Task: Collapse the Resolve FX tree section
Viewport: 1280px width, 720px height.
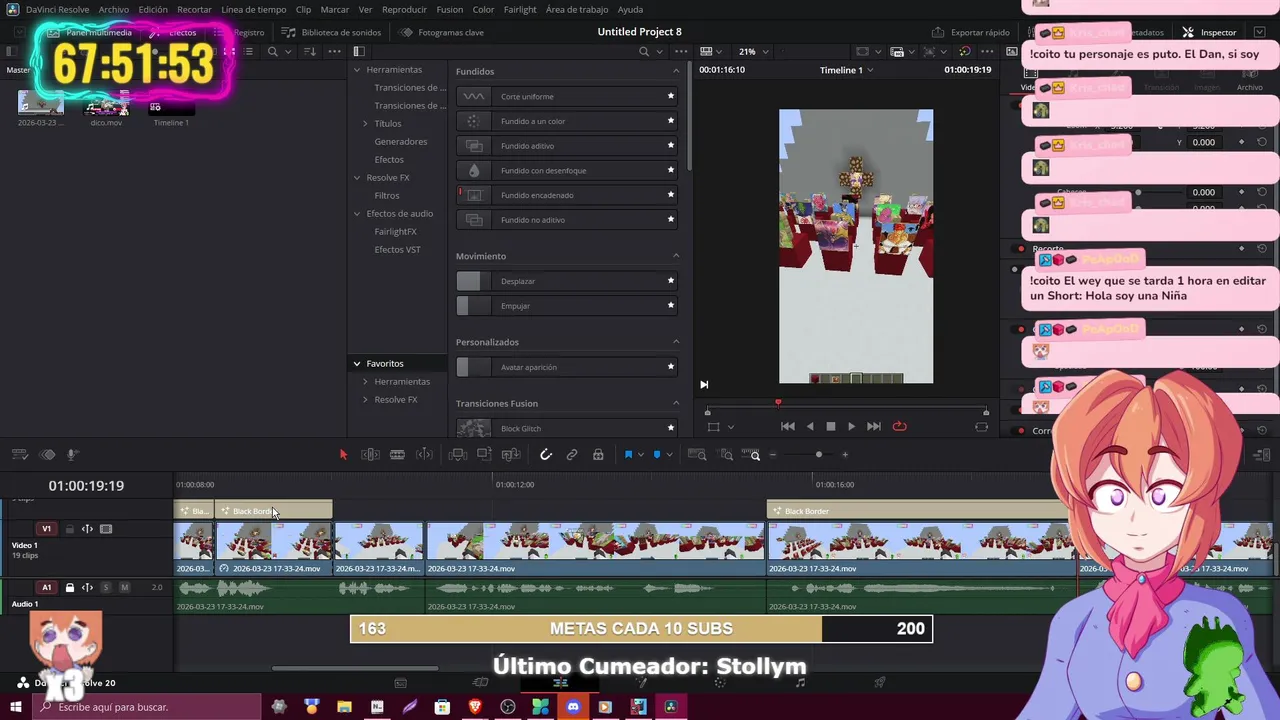Action: point(357,178)
